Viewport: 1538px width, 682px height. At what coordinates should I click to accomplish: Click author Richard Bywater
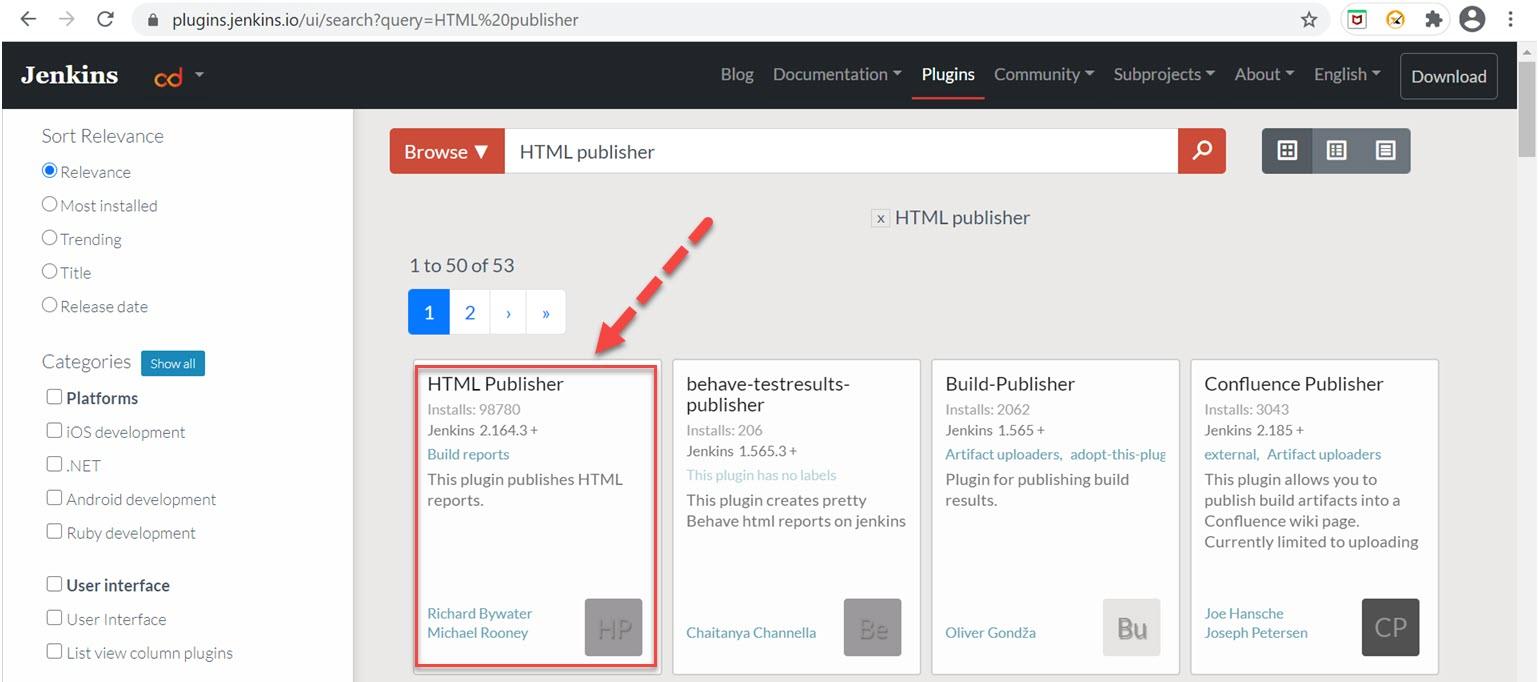479,613
